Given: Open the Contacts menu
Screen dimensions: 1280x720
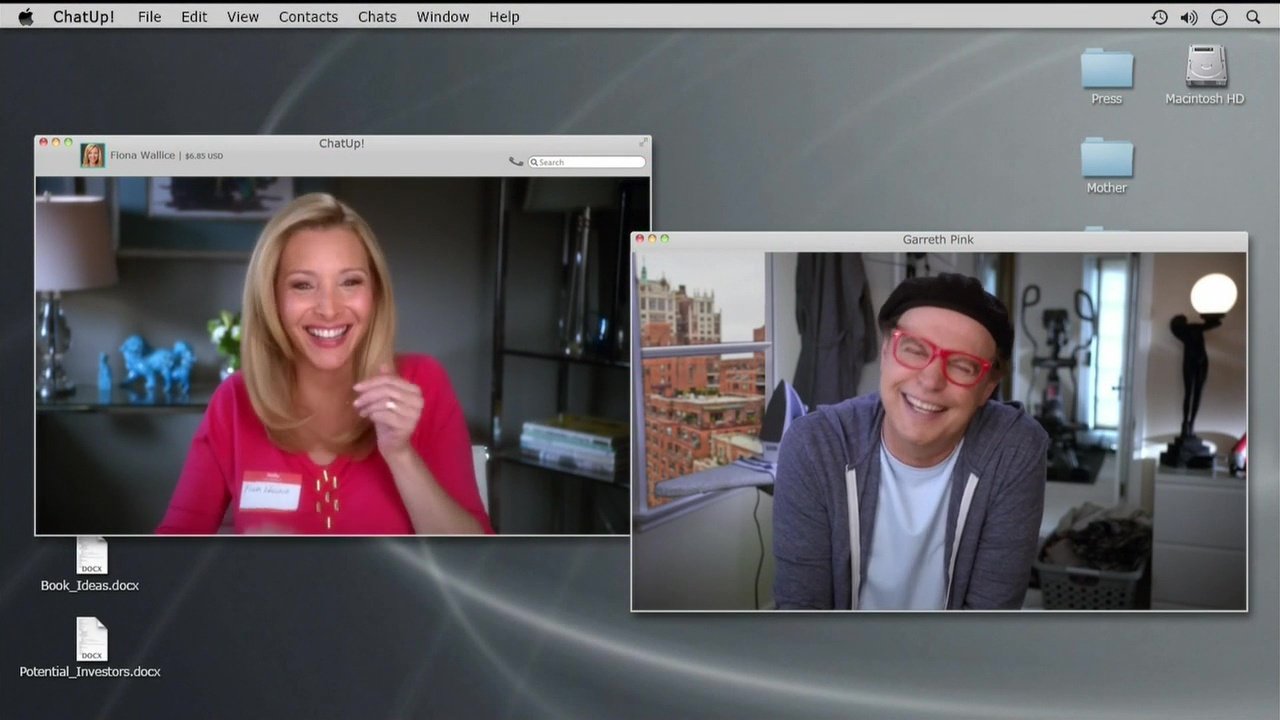Looking at the screenshot, I should [x=308, y=17].
